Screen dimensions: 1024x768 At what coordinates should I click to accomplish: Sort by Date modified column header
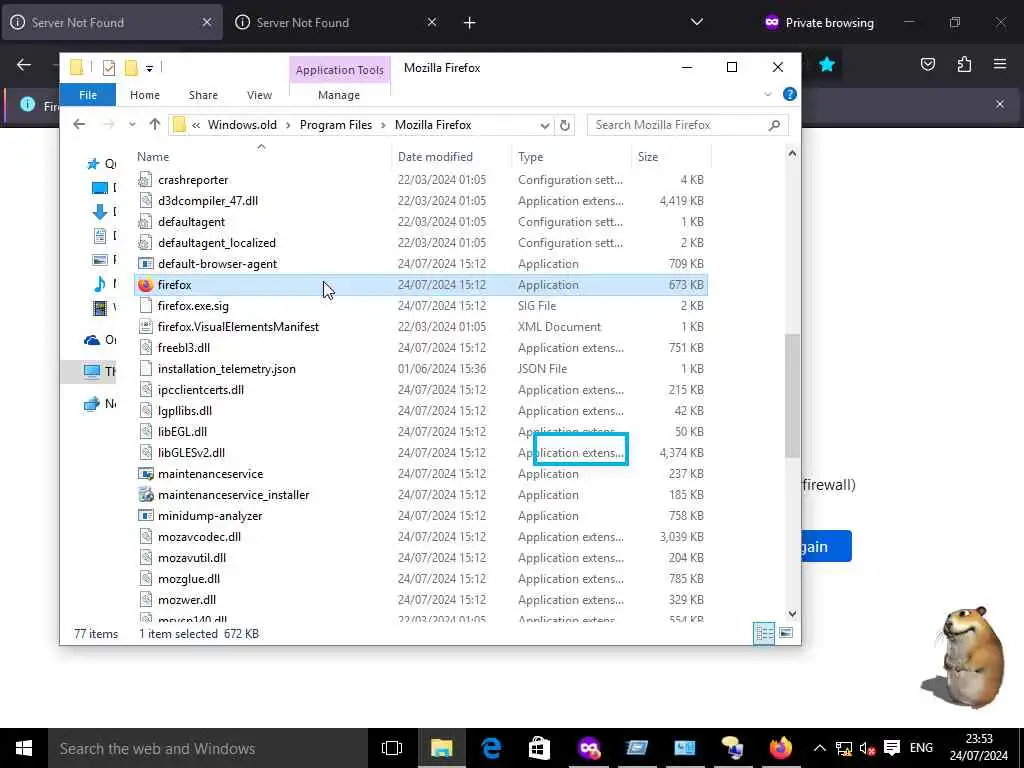(435, 157)
